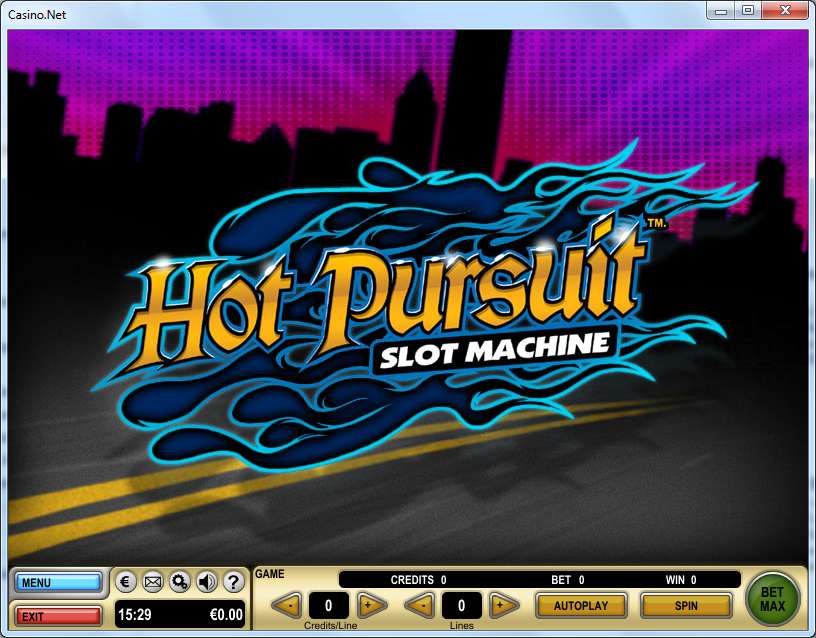Close the Casino.Net window
Screen dimensions: 816x638
pyautogui.click(x=786, y=10)
